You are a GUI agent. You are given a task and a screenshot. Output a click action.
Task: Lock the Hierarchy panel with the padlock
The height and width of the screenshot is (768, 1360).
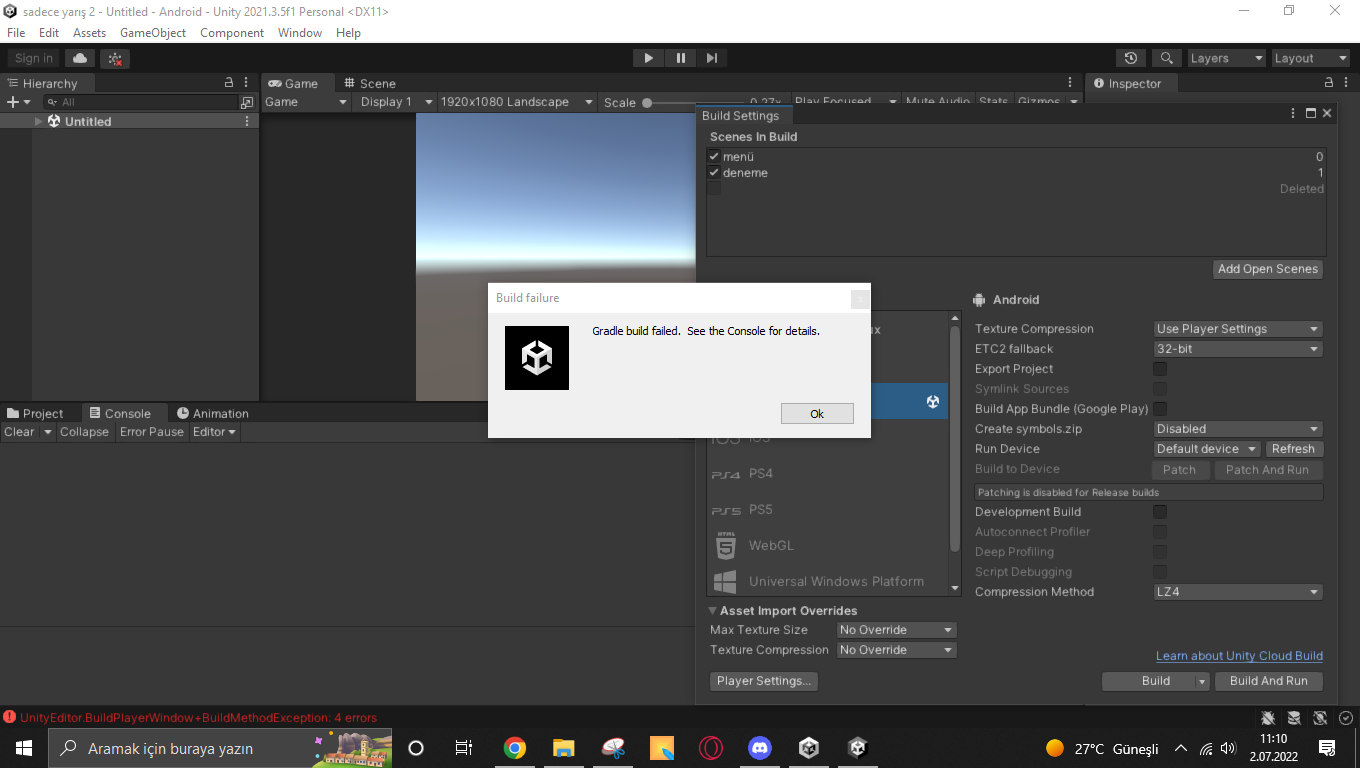point(229,83)
